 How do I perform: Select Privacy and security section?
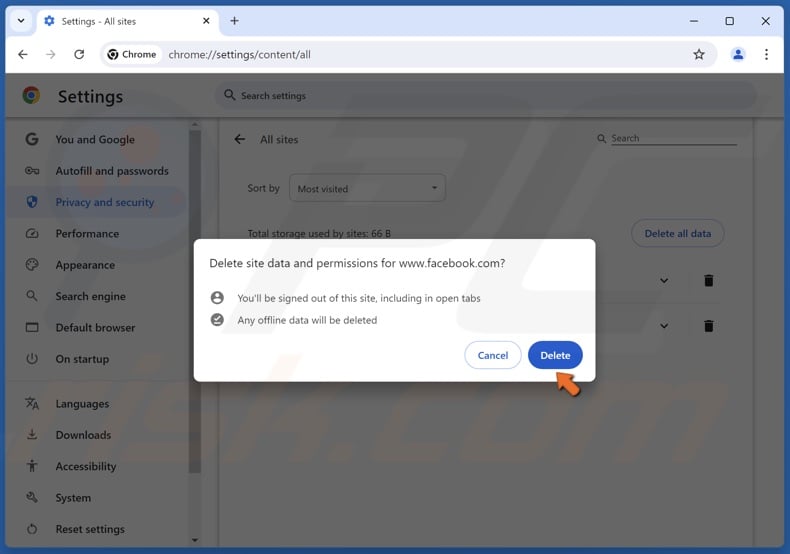pos(97,202)
